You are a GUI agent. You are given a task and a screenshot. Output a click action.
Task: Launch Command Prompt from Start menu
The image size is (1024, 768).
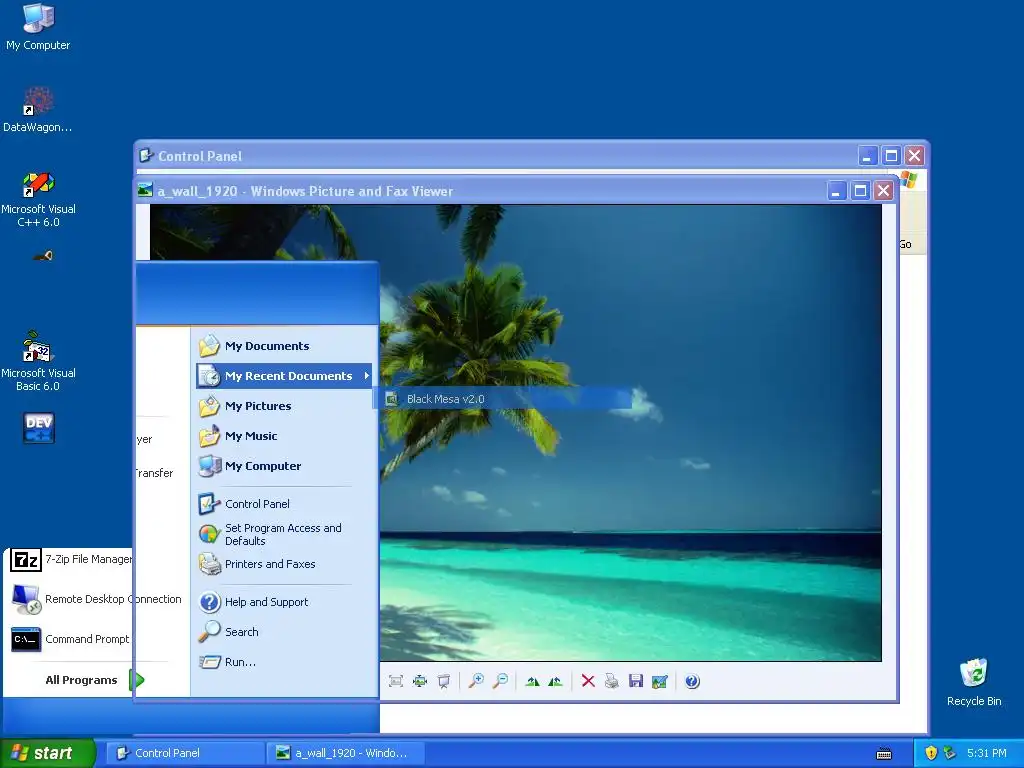[x=71, y=639]
